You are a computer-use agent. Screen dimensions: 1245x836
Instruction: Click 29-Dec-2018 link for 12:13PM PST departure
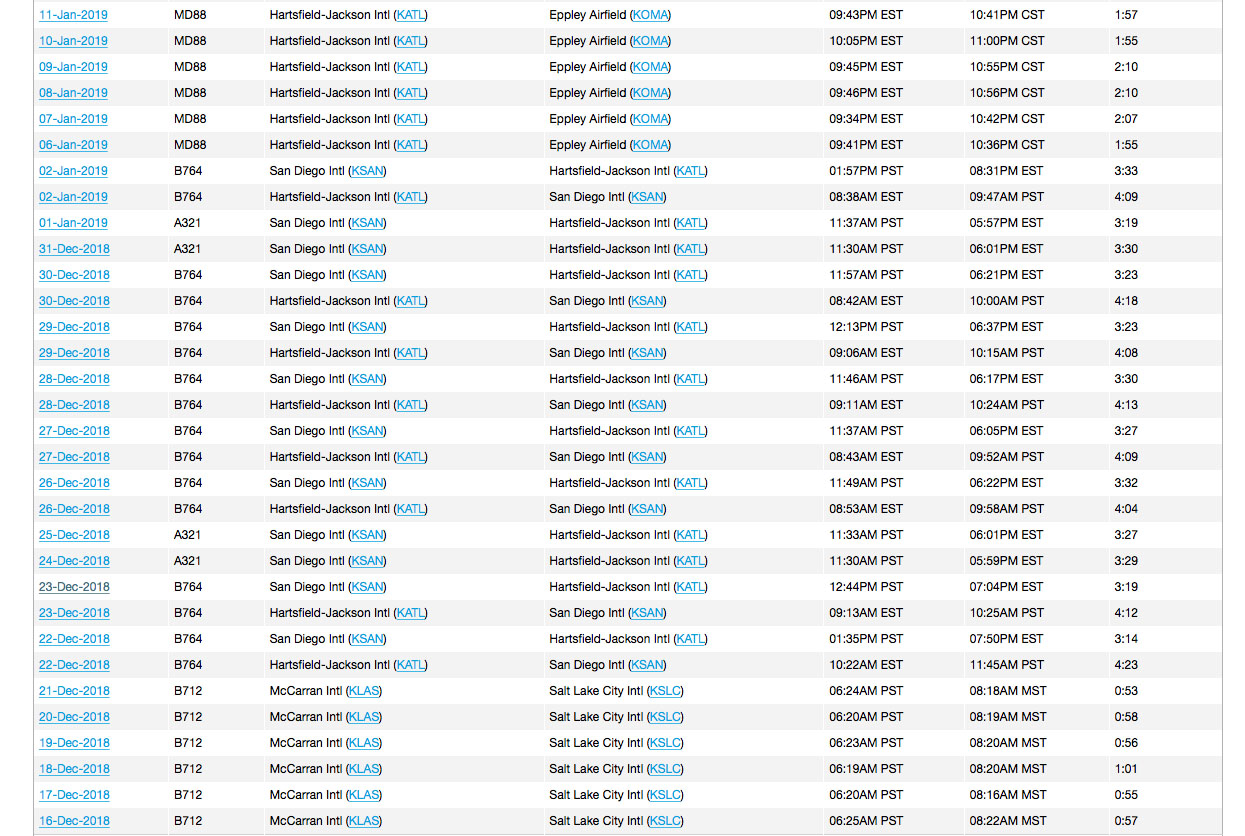click(74, 327)
